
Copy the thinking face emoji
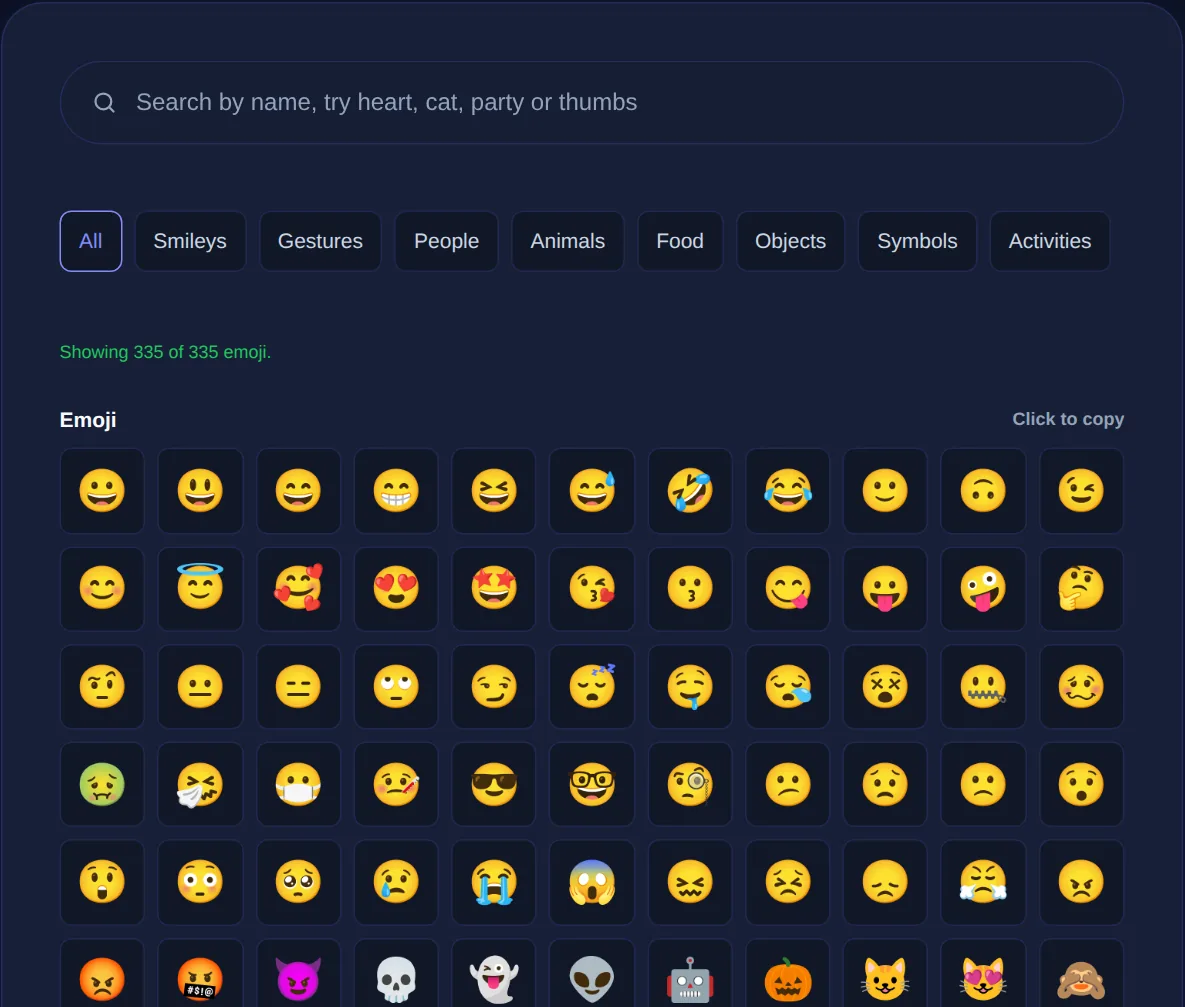(x=1081, y=588)
